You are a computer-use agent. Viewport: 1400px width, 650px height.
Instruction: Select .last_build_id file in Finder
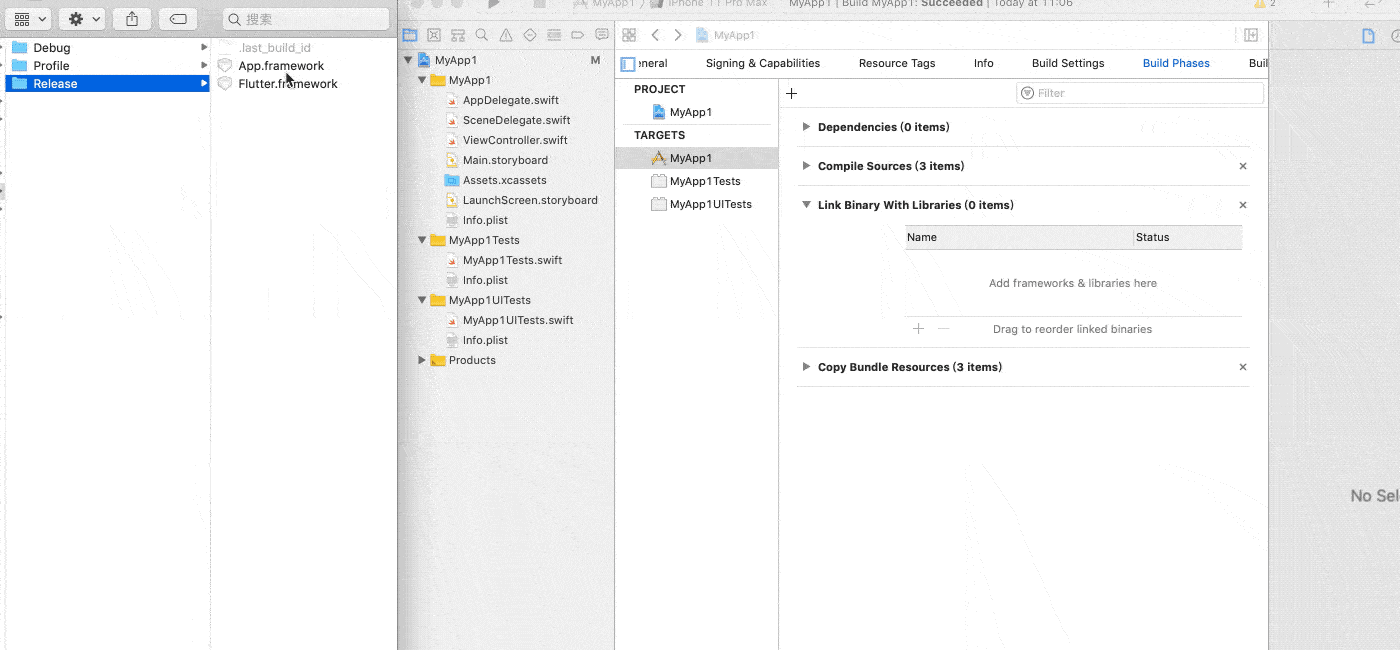tap(274, 47)
